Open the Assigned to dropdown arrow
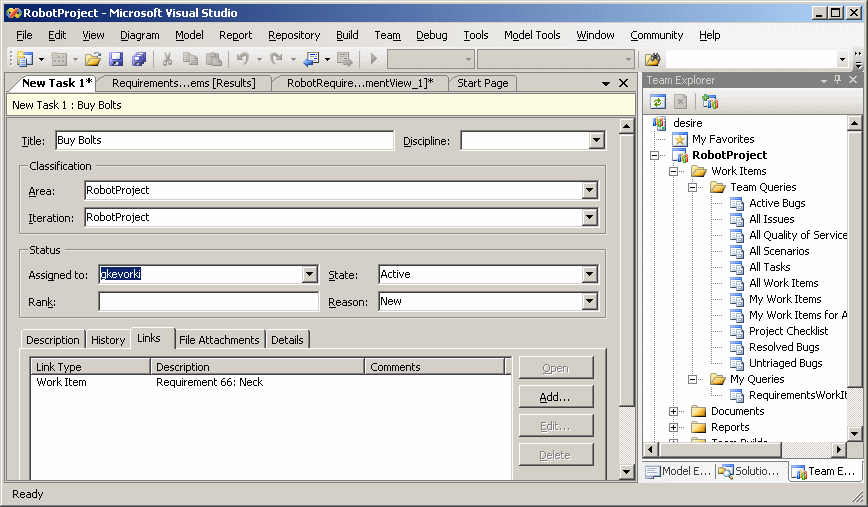868x507 pixels. [x=309, y=274]
